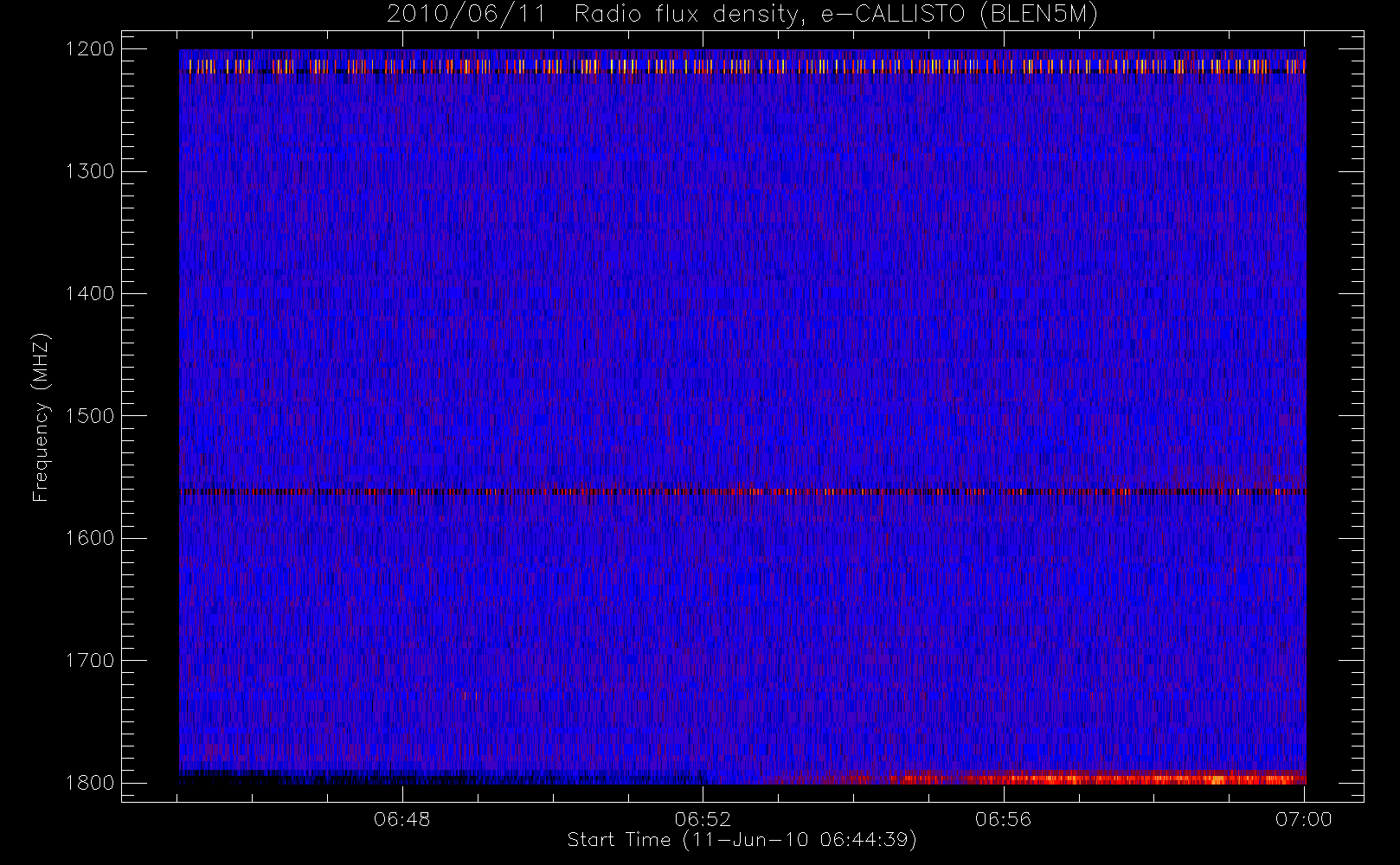Click the bright interference line near 1560 MHz
The width and height of the screenshot is (1400, 865).
point(742,491)
